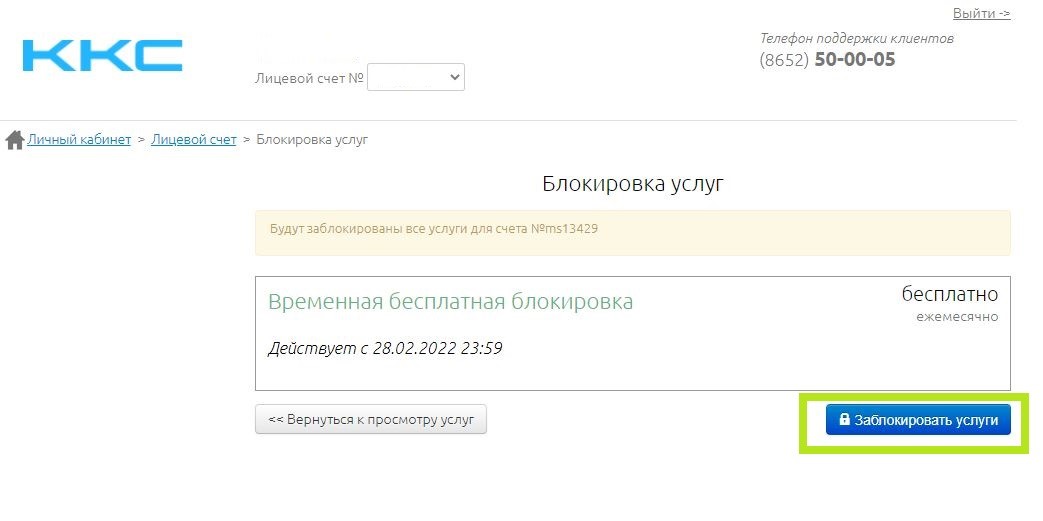The height and width of the screenshot is (521, 1043).
Task: Open the Лицевой счет № dropdown
Action: click(x=415, y=77)
